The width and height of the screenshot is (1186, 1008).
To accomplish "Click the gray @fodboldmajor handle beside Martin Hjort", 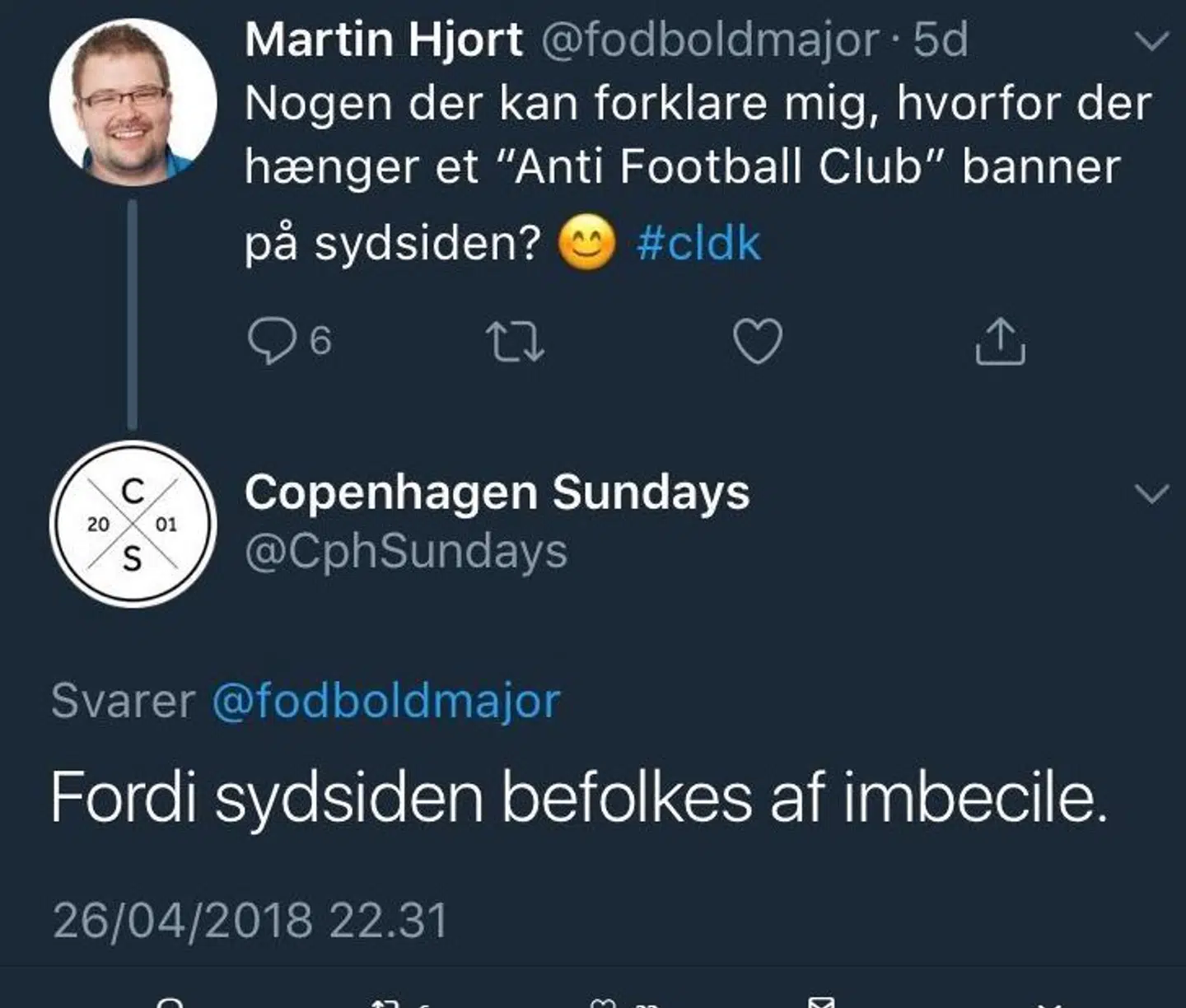I will (x=710, y=40).
